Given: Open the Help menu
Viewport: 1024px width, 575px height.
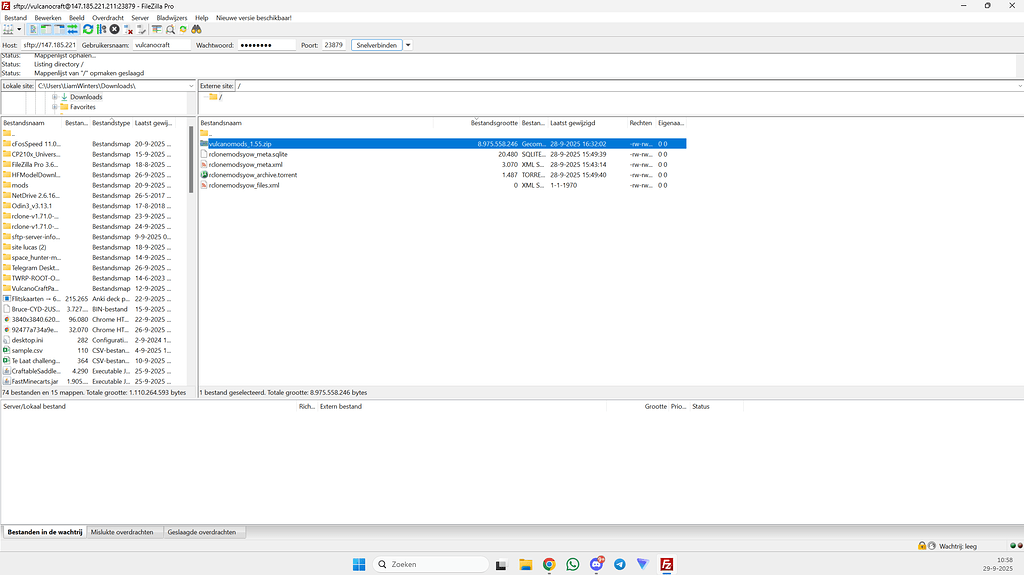Looking at the screenshot, I should (202, 18).
